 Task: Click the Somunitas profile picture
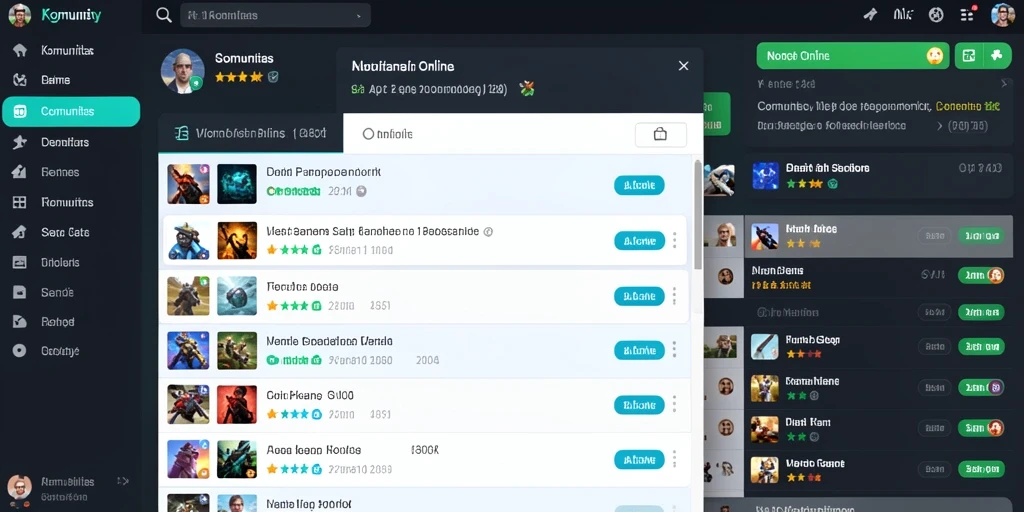[x=183, y=71]
